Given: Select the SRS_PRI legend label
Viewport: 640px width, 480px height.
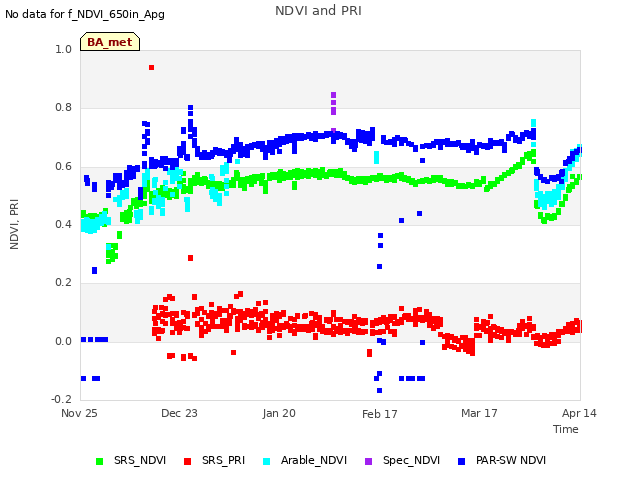Looking at the screenshot, I should tap(223, 460).
